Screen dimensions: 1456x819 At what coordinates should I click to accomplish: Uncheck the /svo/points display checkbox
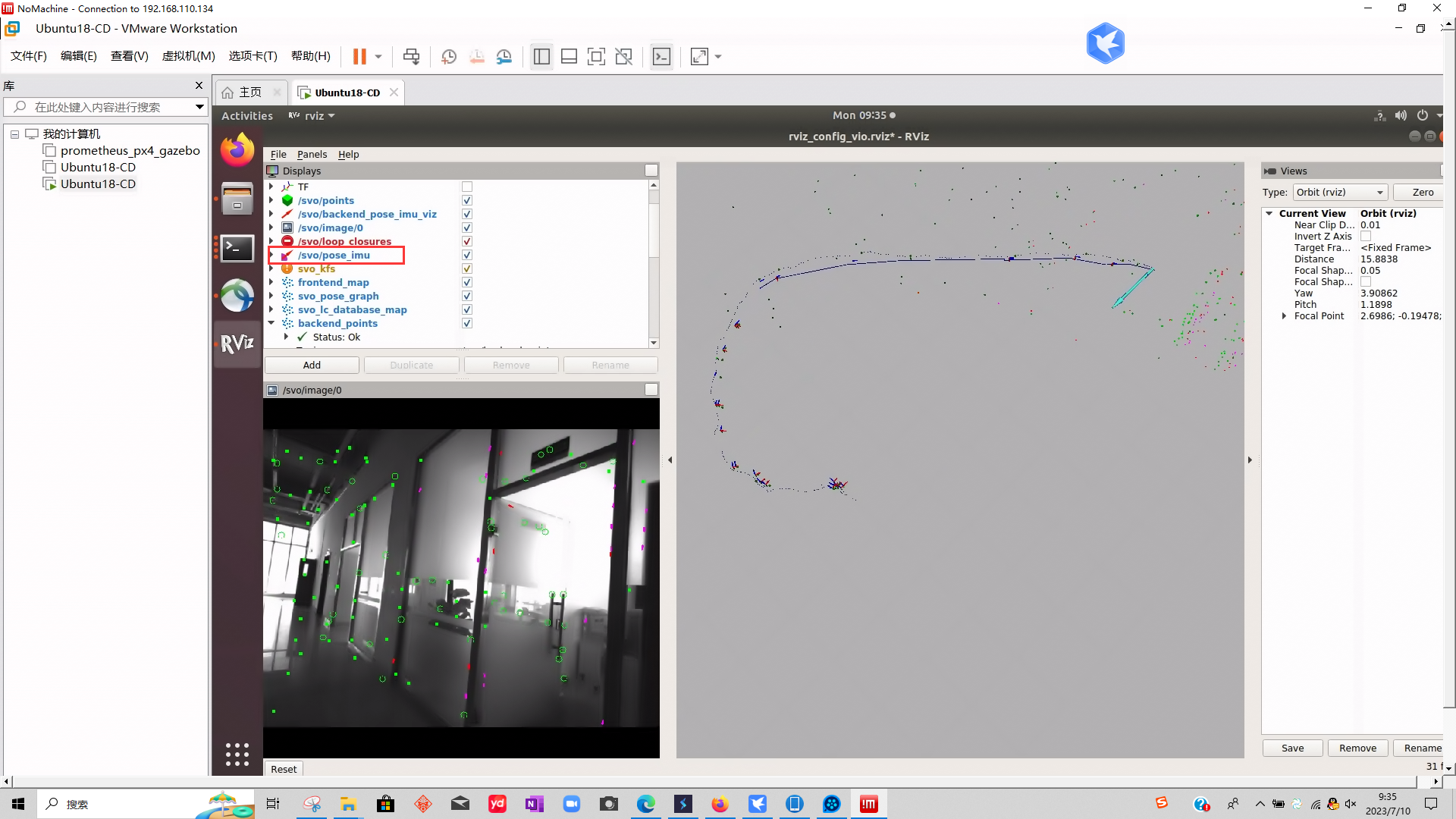pyautogui.click(x=467, y=200)
